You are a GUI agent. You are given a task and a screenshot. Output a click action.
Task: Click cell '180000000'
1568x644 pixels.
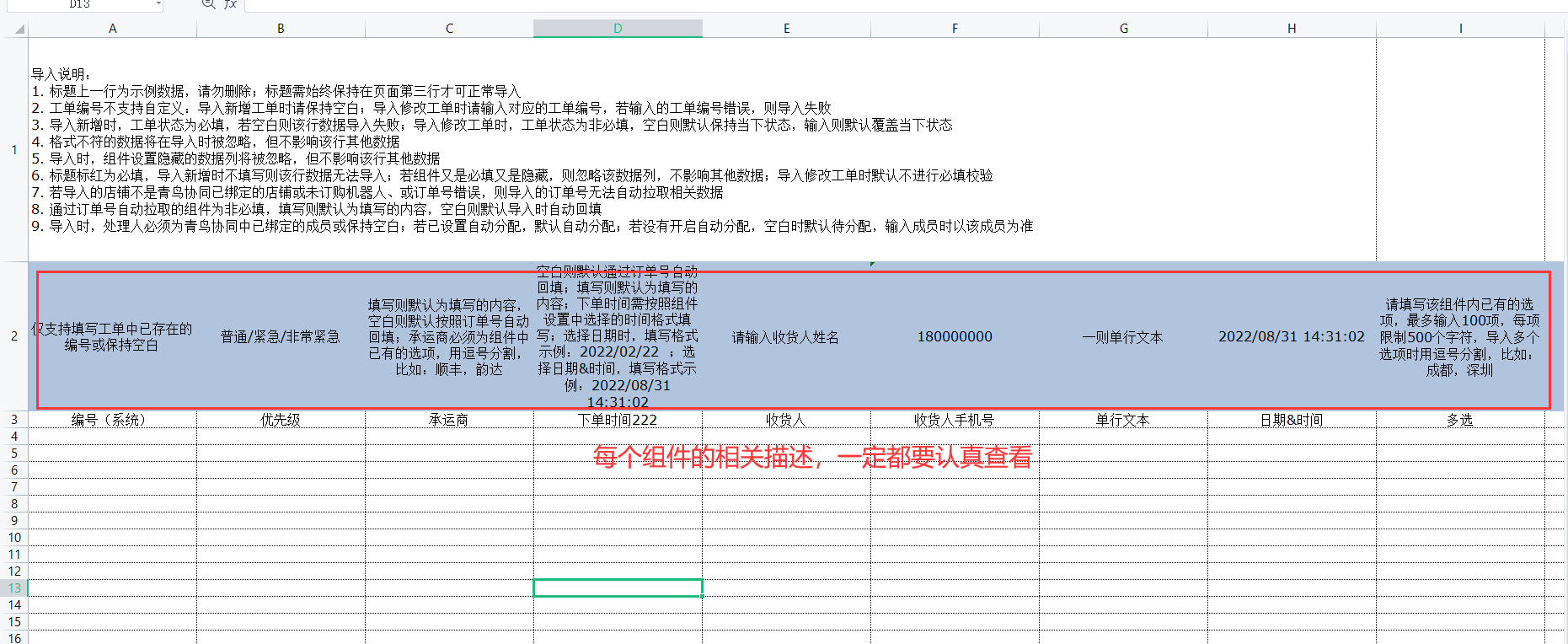tap(955, 336)
